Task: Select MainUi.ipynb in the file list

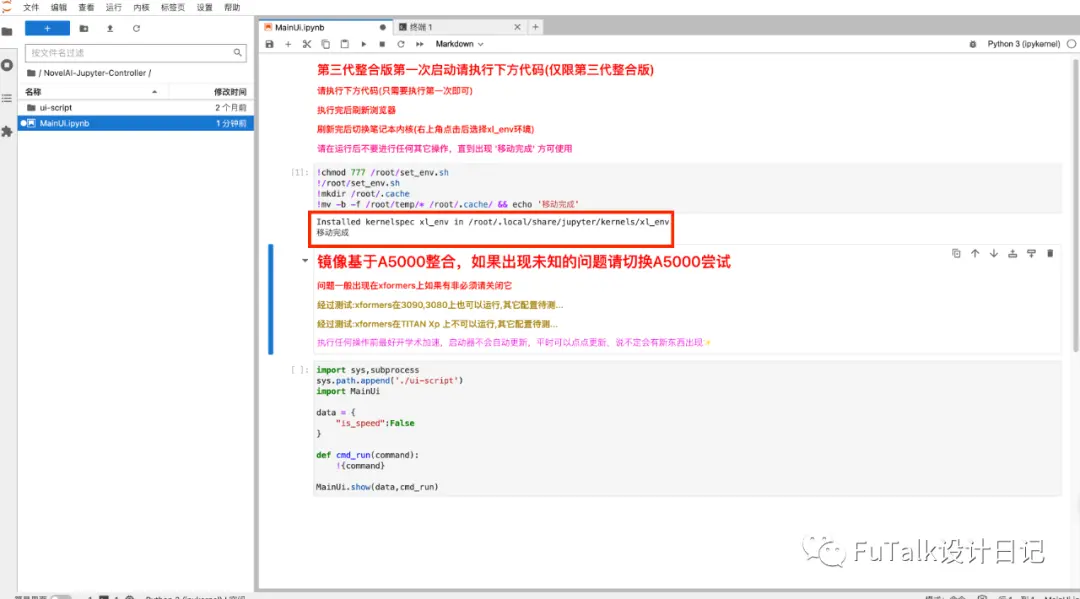Action: [x=136, y=123]
